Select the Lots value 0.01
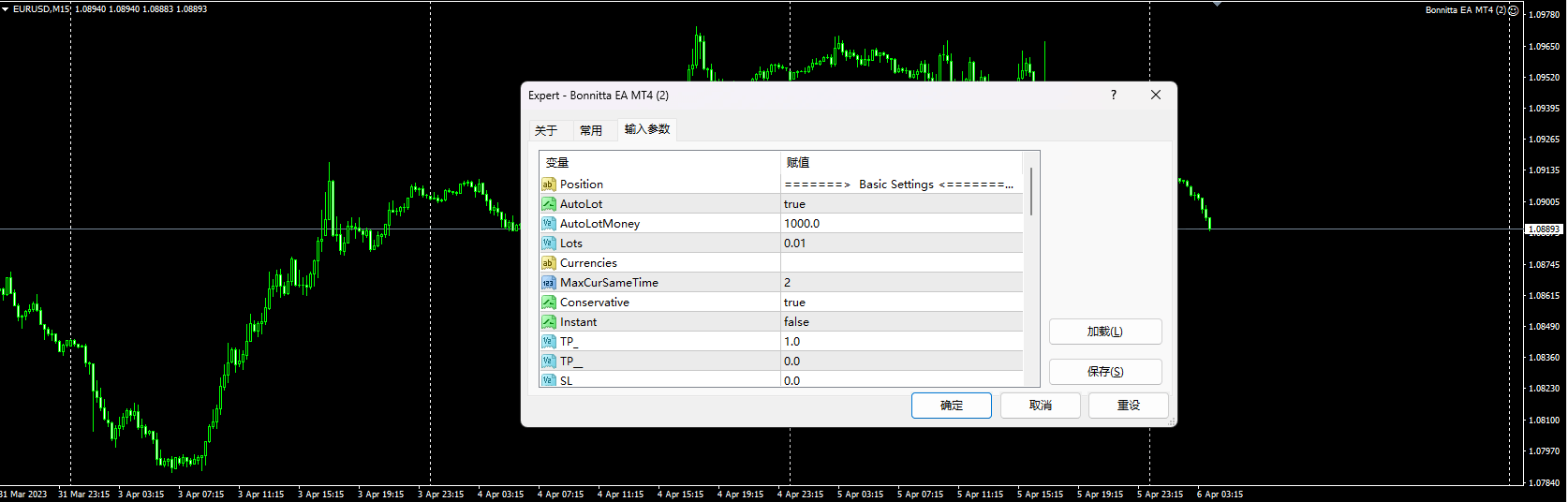This screenshot has height=502, width=1568. pos(902,244)
